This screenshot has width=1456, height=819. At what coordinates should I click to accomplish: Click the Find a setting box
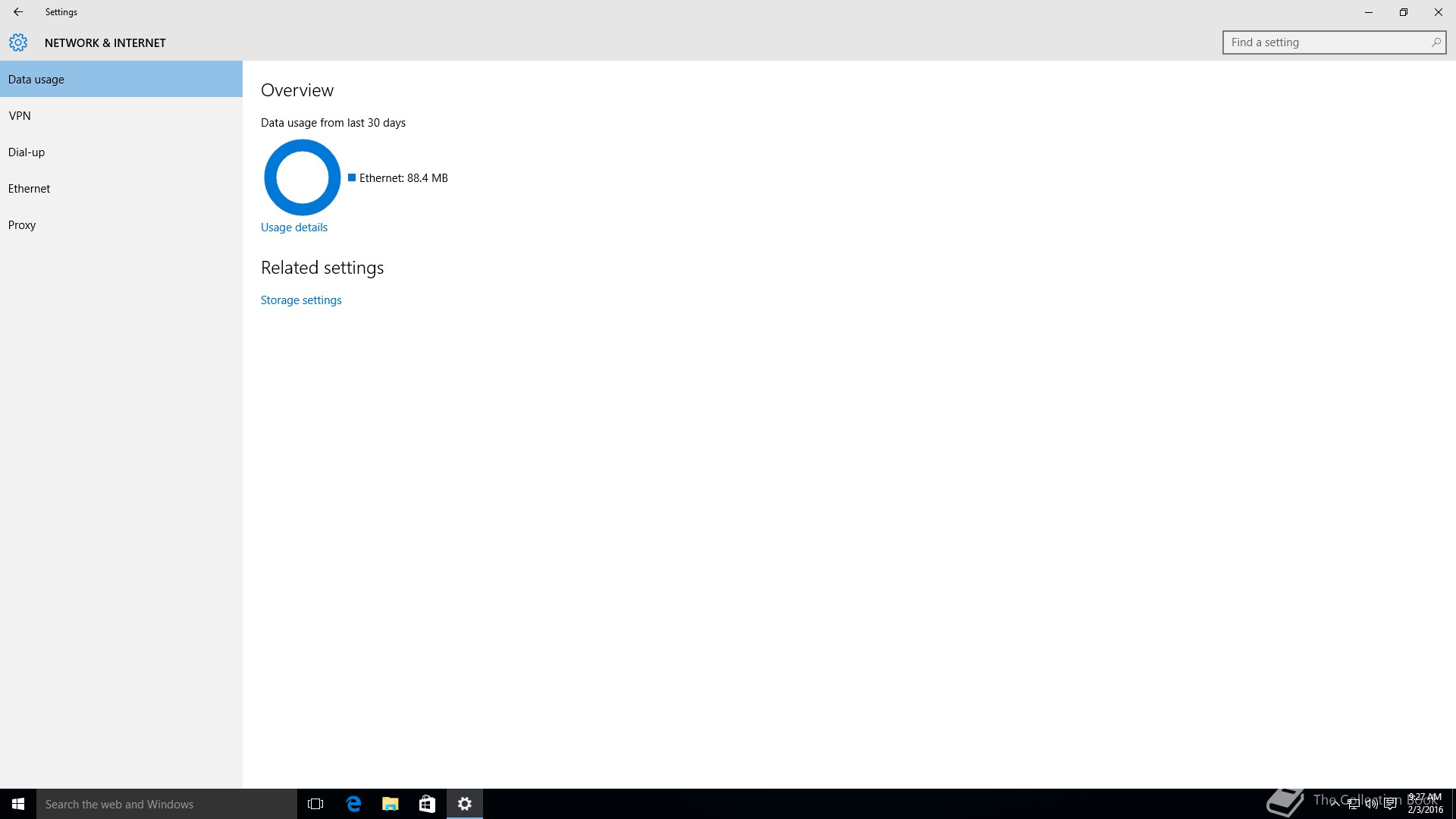[1327, 42]
